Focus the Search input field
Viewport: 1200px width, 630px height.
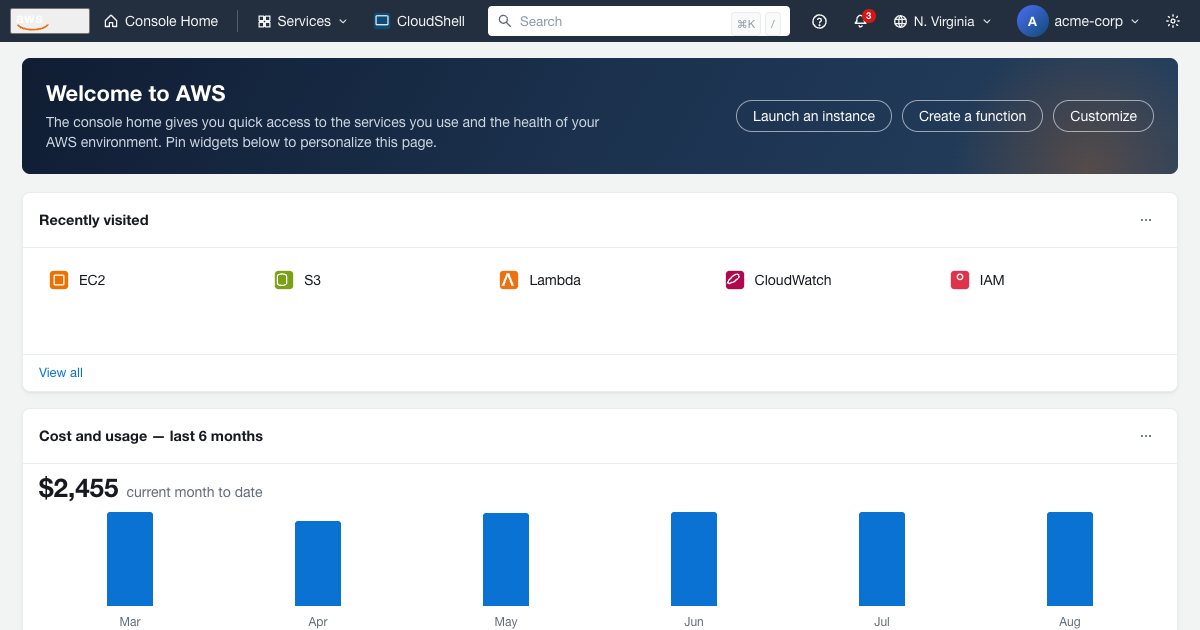(639, 21)
